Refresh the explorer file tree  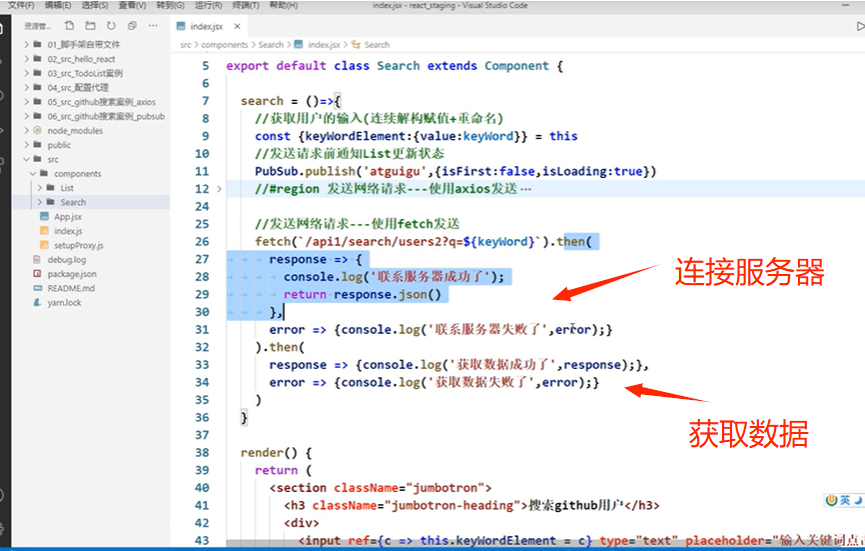pyautogui.click(x=111, y=25)
